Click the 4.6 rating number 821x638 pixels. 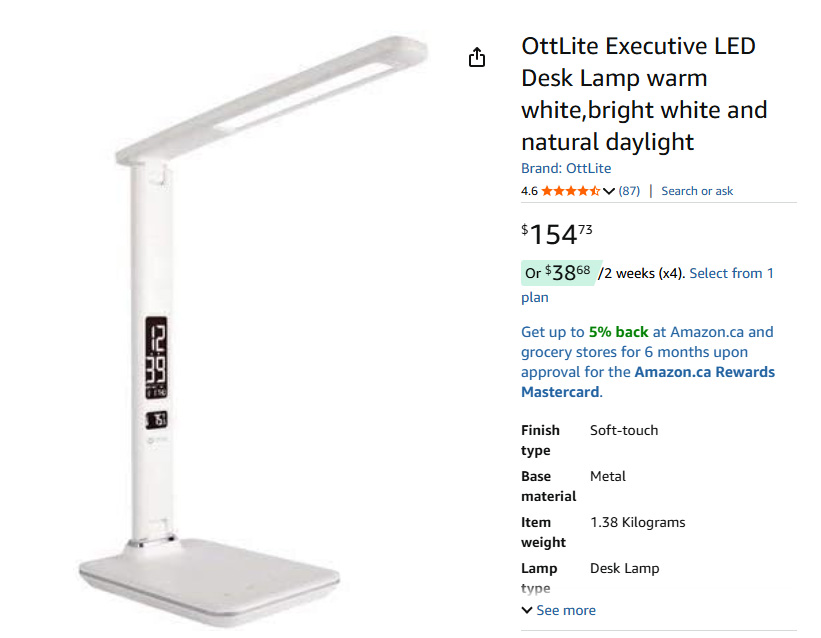click(x=529, y=191)
